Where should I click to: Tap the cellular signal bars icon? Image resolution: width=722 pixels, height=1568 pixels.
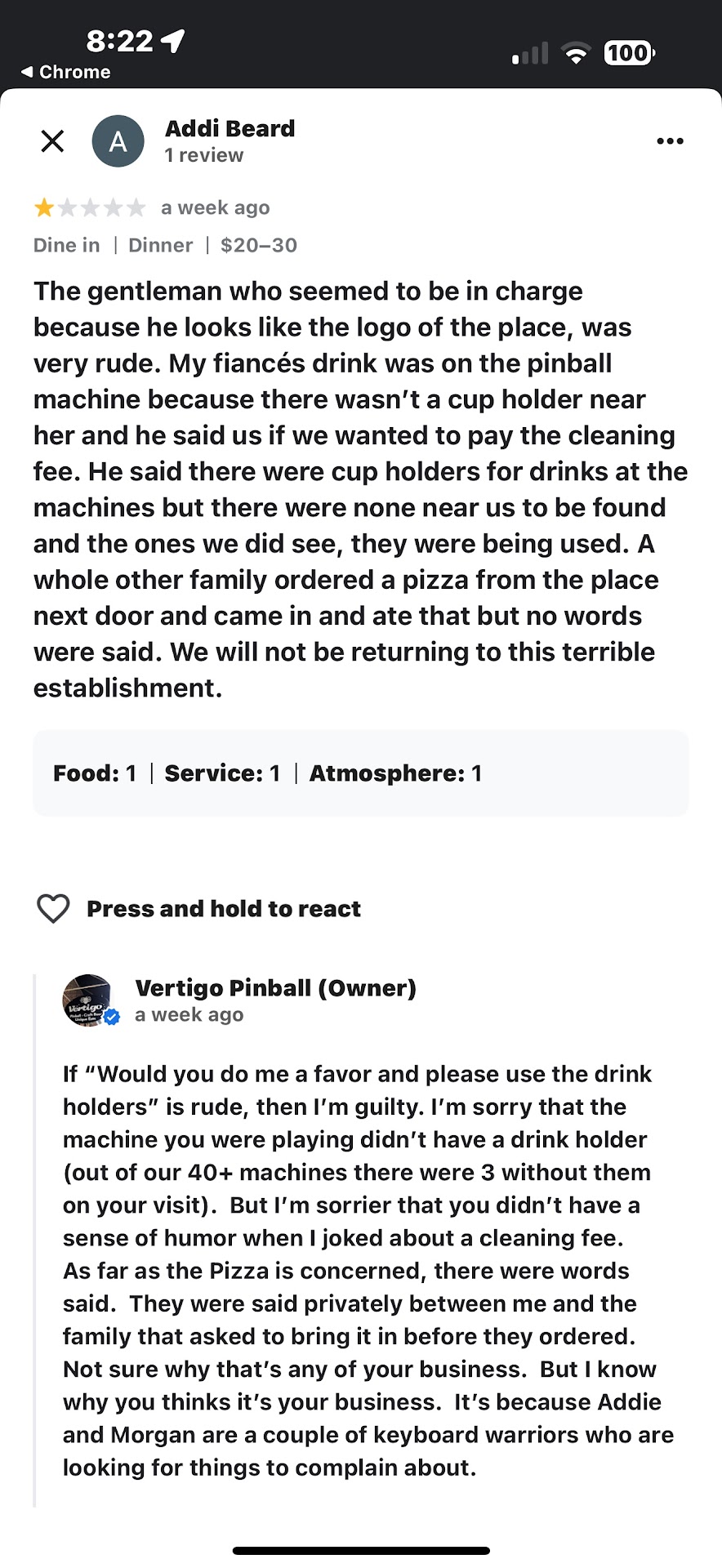point(530,54)
